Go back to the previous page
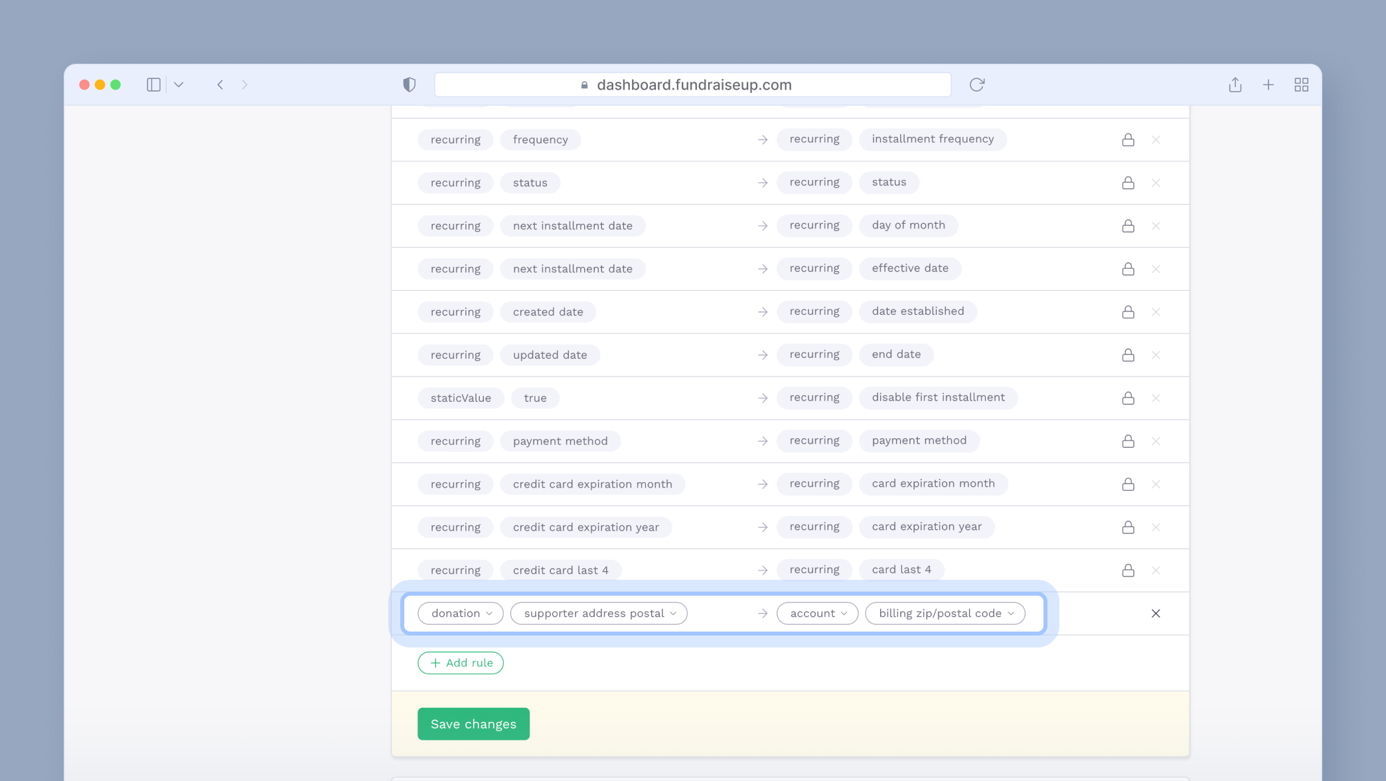The width and height of the screenshot is (1386, 781). [x=220, y=85]
